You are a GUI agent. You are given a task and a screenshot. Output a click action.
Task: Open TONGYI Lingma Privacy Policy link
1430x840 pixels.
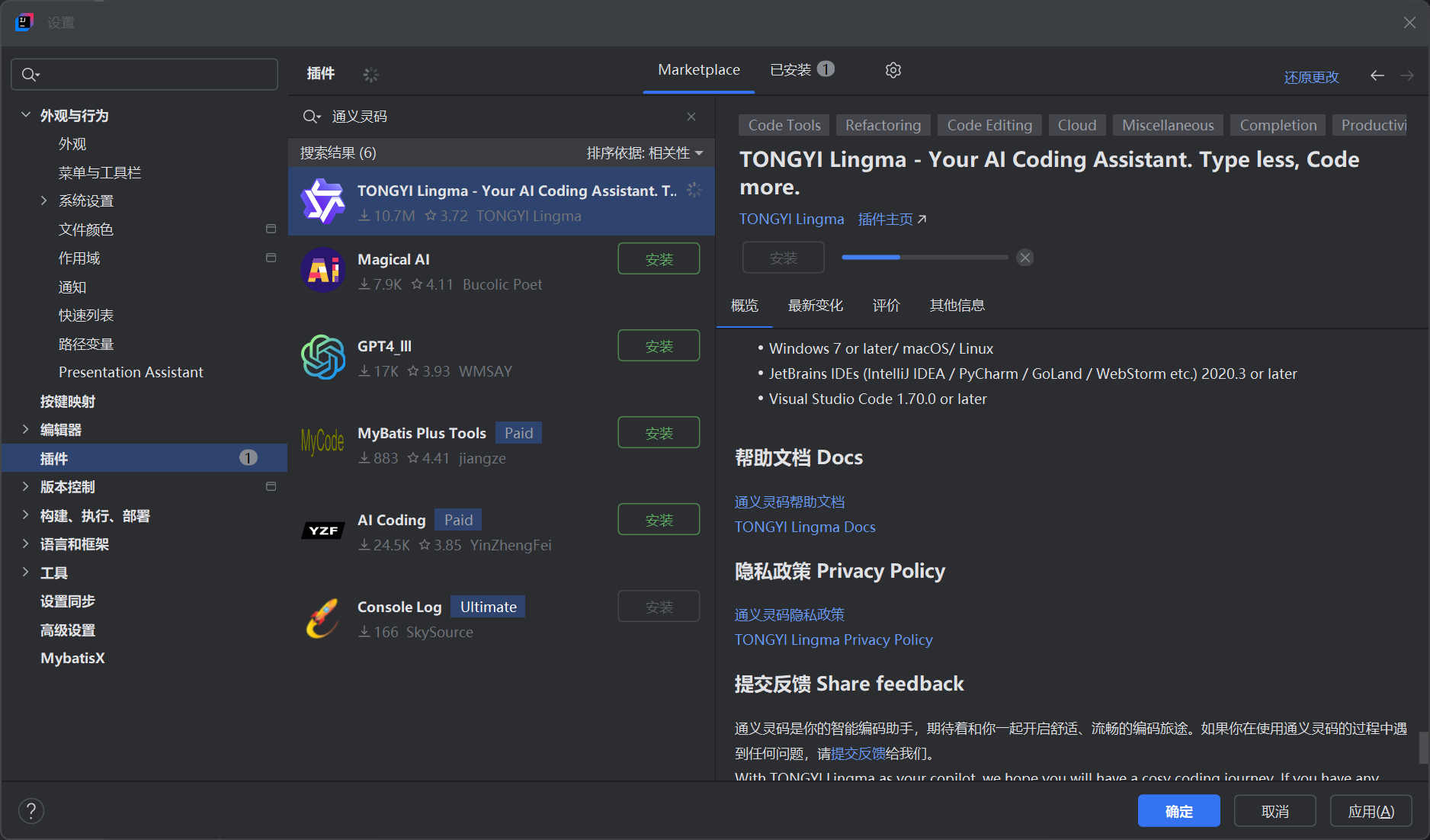(833, 640)
